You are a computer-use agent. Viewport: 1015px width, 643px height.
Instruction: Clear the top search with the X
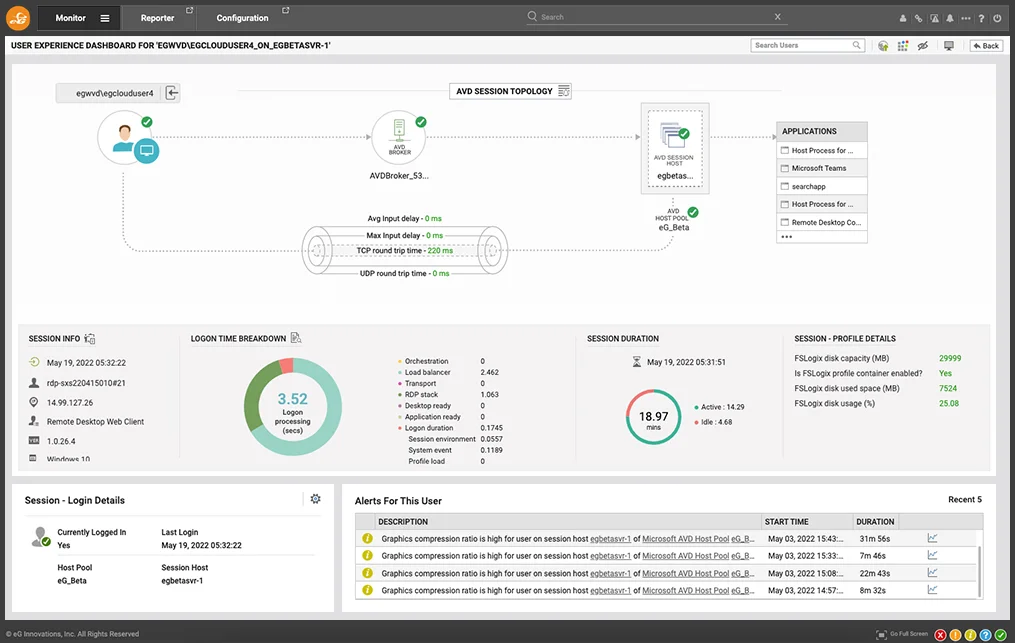(x=777, y=17)
